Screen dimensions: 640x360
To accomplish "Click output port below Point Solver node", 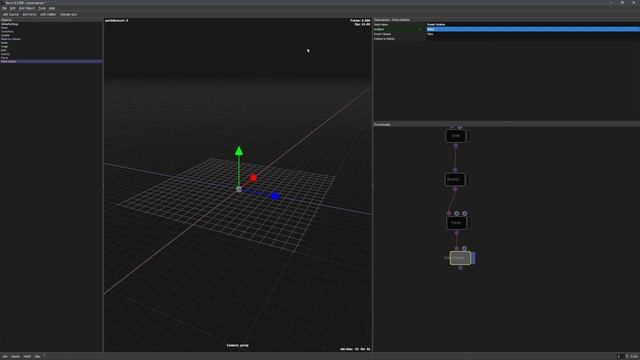I will pyautogui.click(x=460, y=268).
